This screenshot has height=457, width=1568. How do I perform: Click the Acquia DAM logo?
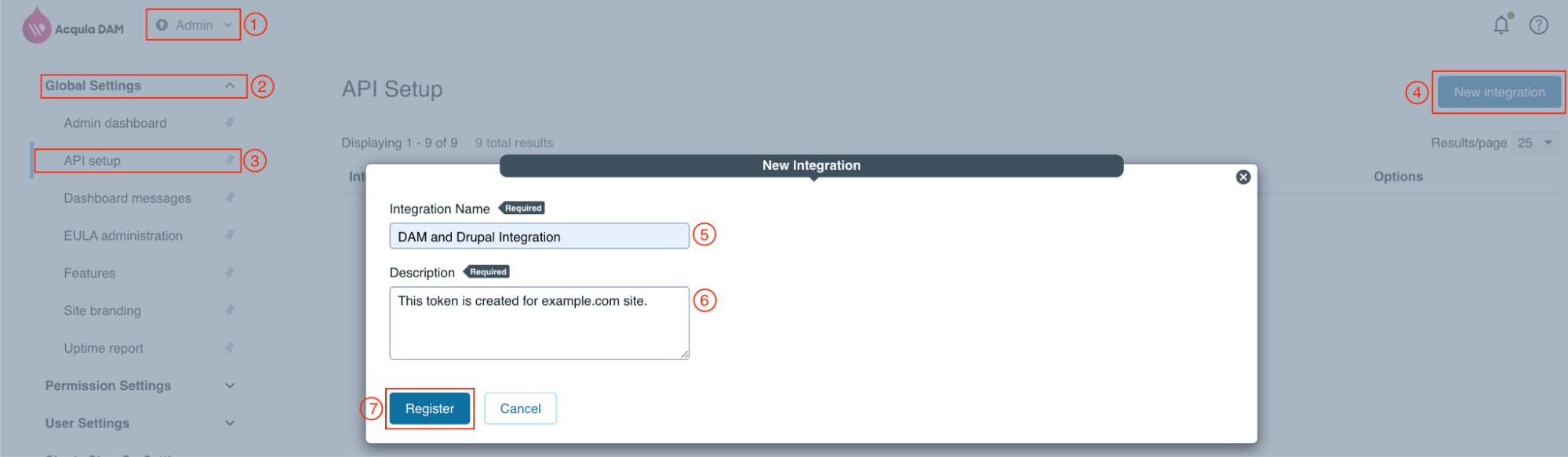[73, 26]
